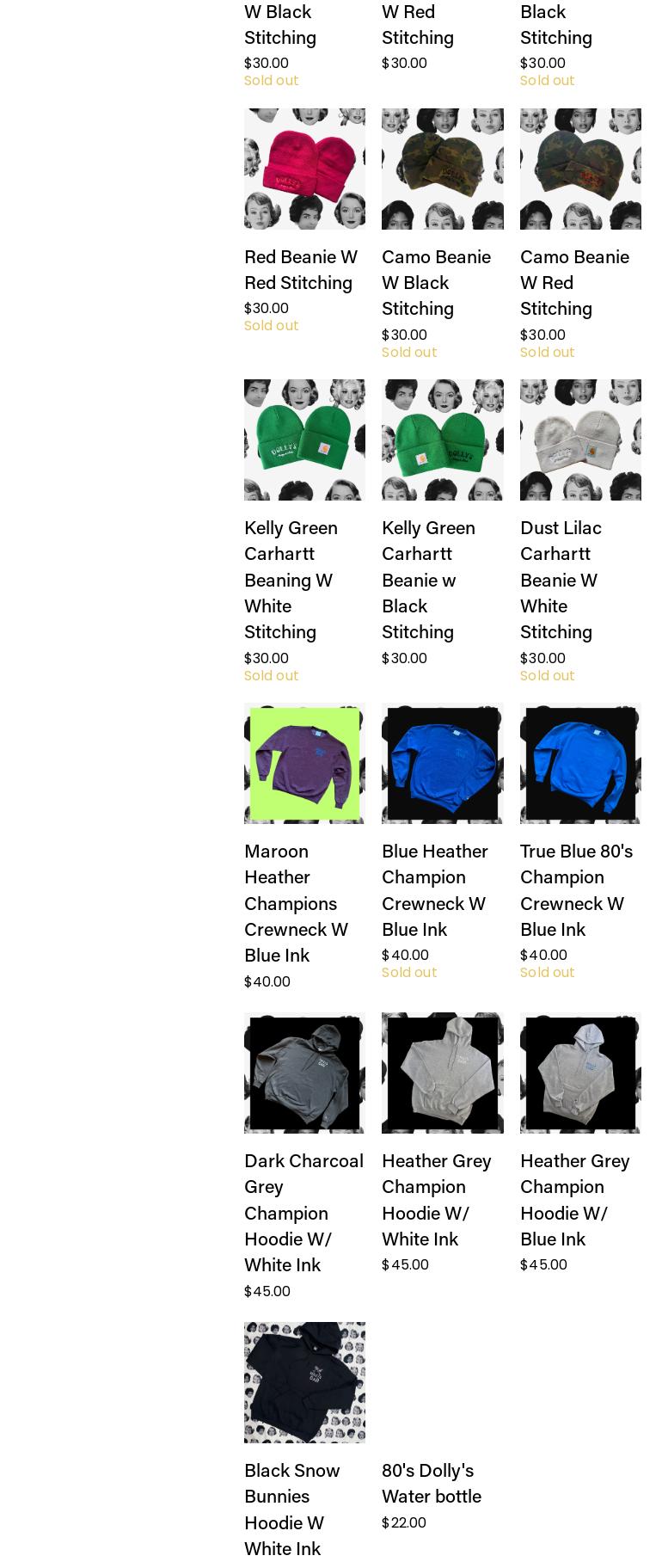Open Maroon Heather Champions Crewneck title link
Image resolution: width=662 pixels, height=1568 pixels.
pos(297,903)
